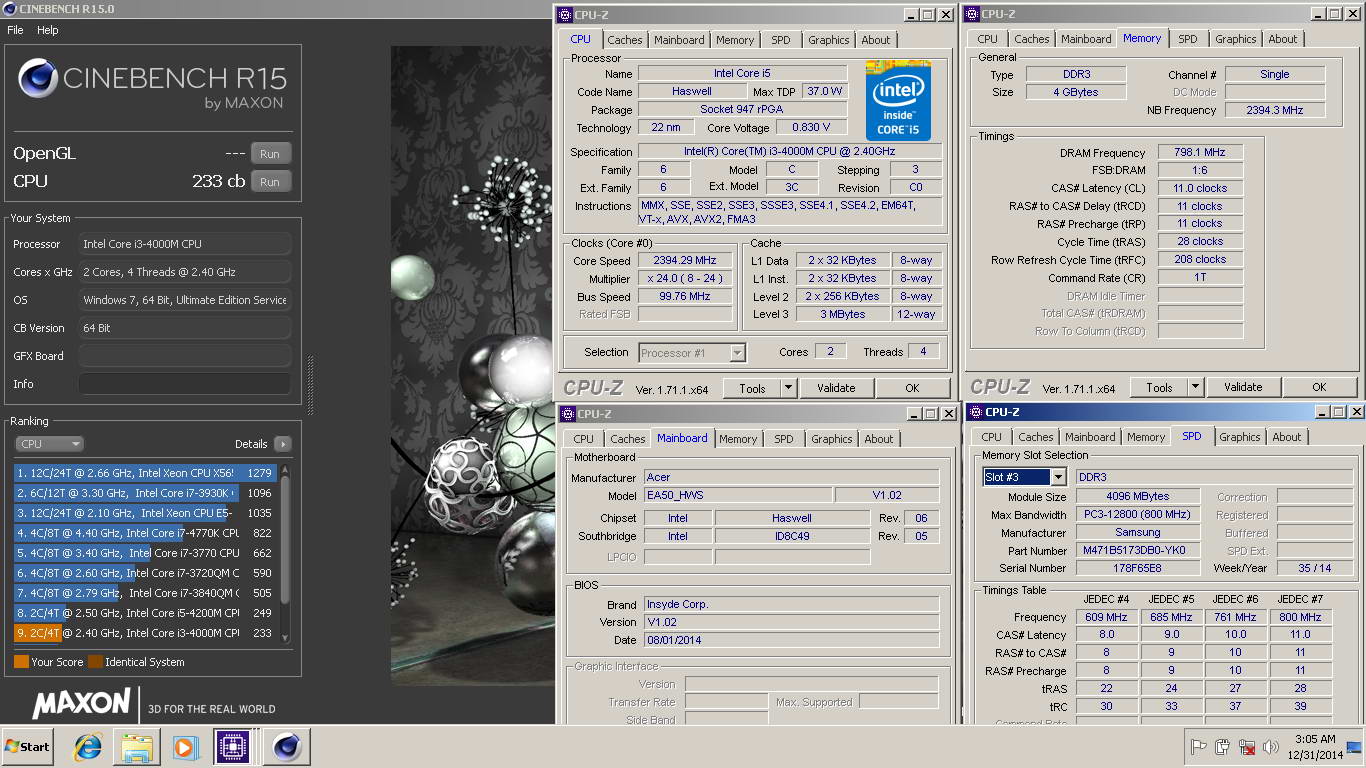Run the OpenGL benchmark
Viewport: 1366px width, 768px height.
tap(270, 154)
